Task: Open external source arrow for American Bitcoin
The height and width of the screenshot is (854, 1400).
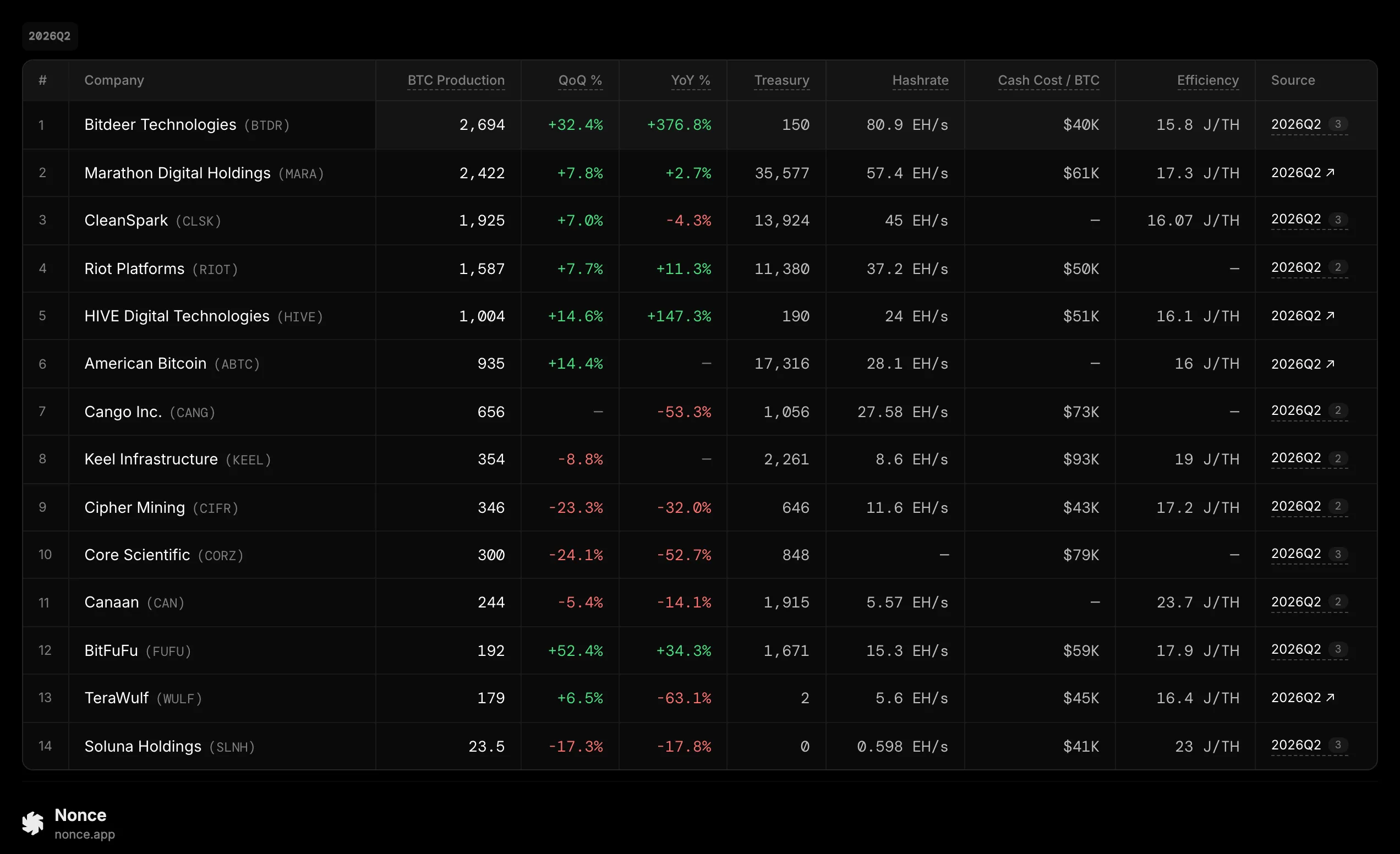Action: point(1330,364)
